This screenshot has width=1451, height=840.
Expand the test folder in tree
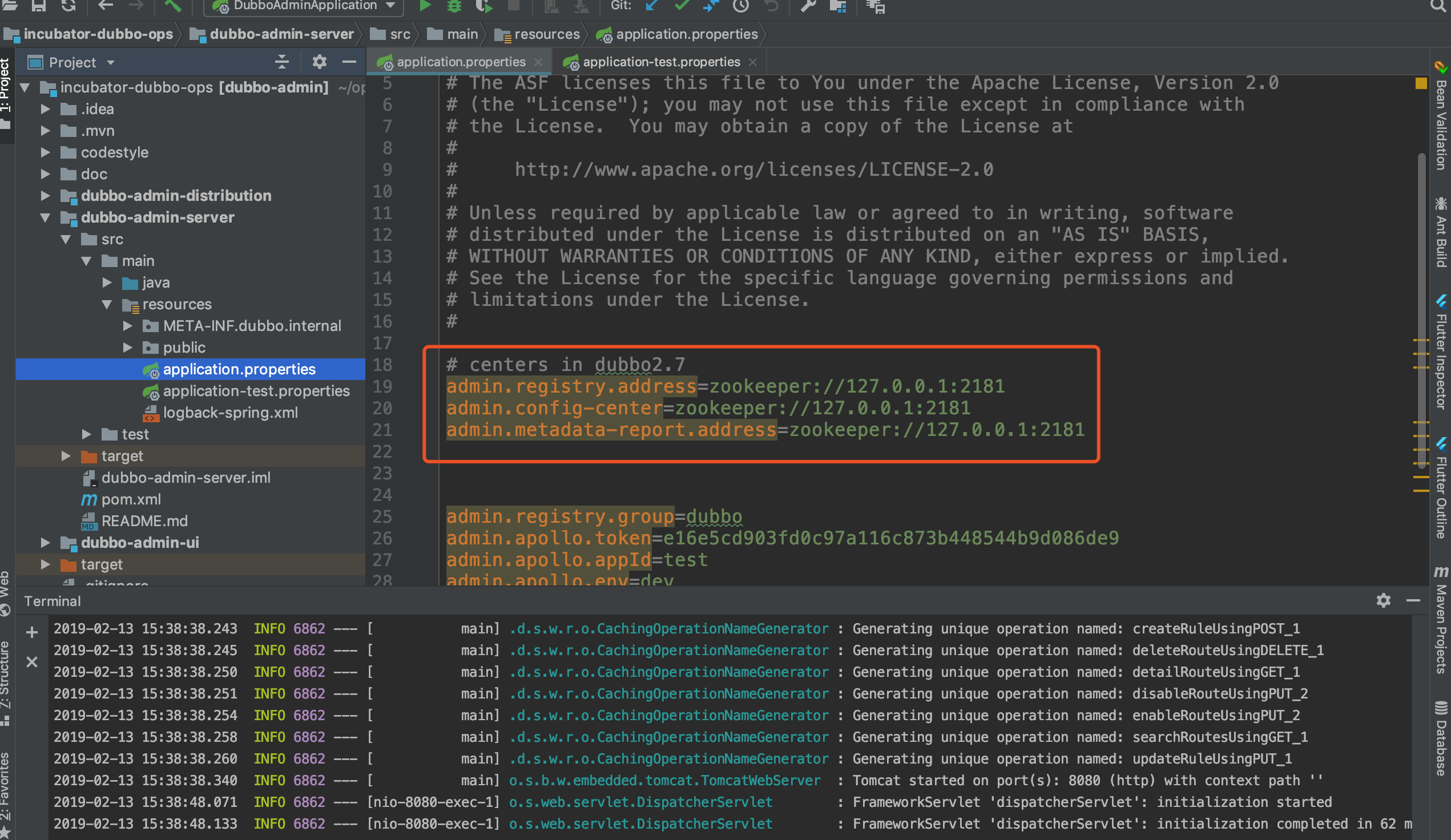[86, 434]
